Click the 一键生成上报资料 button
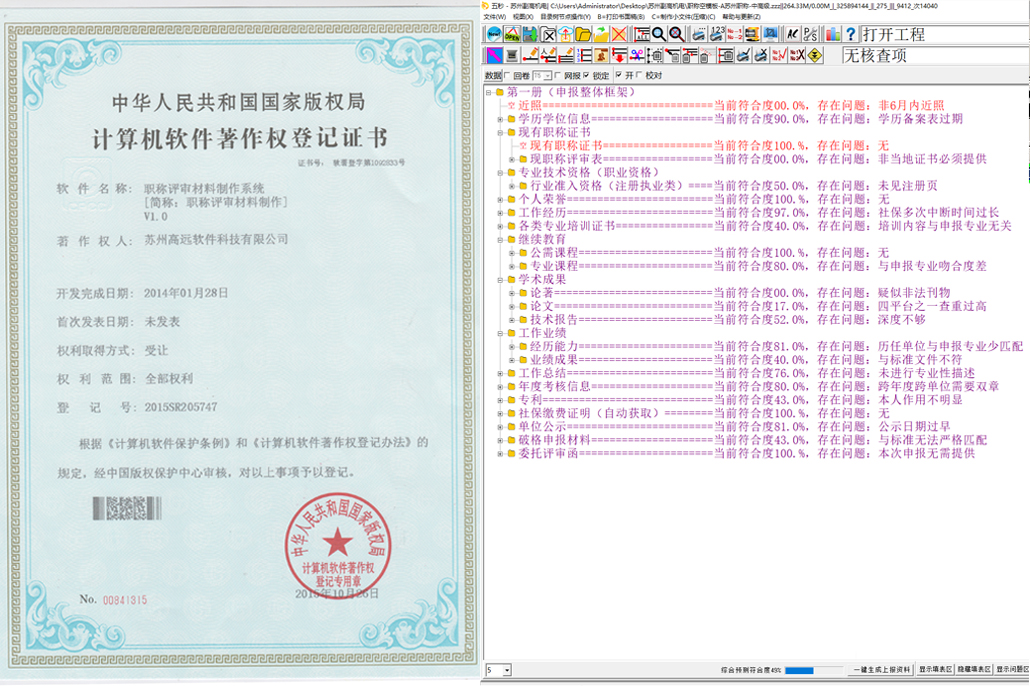 coord(881,670)
